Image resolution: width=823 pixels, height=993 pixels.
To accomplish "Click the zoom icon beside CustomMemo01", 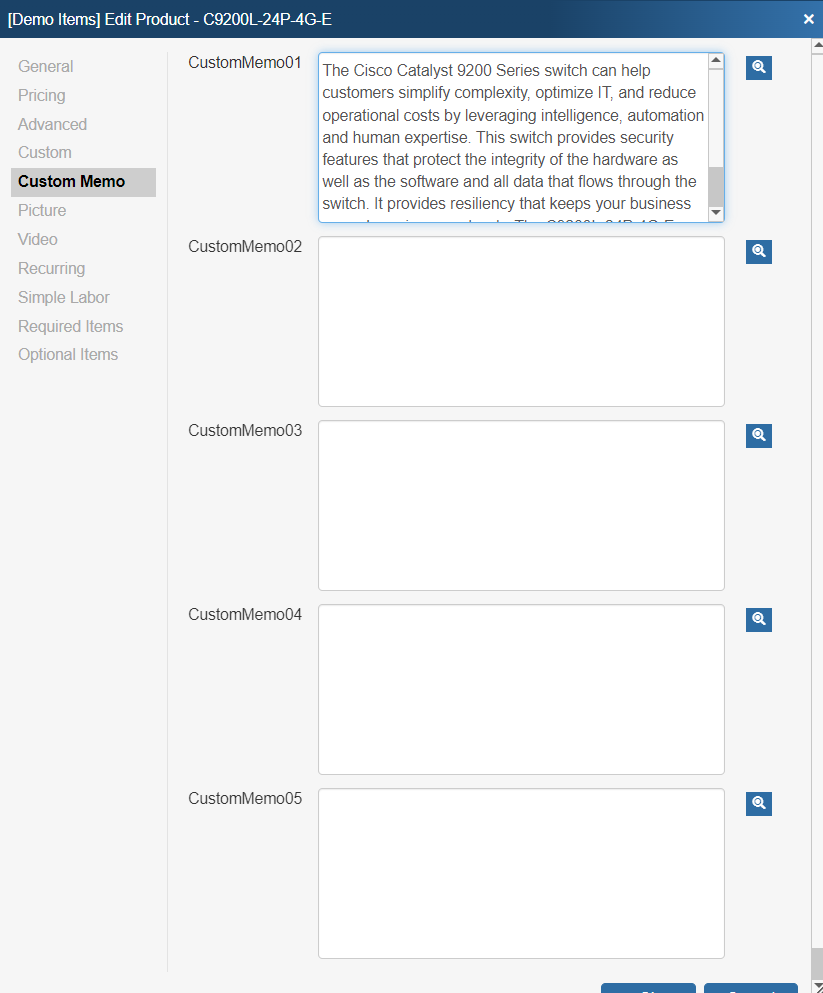I will click(758, 68).
